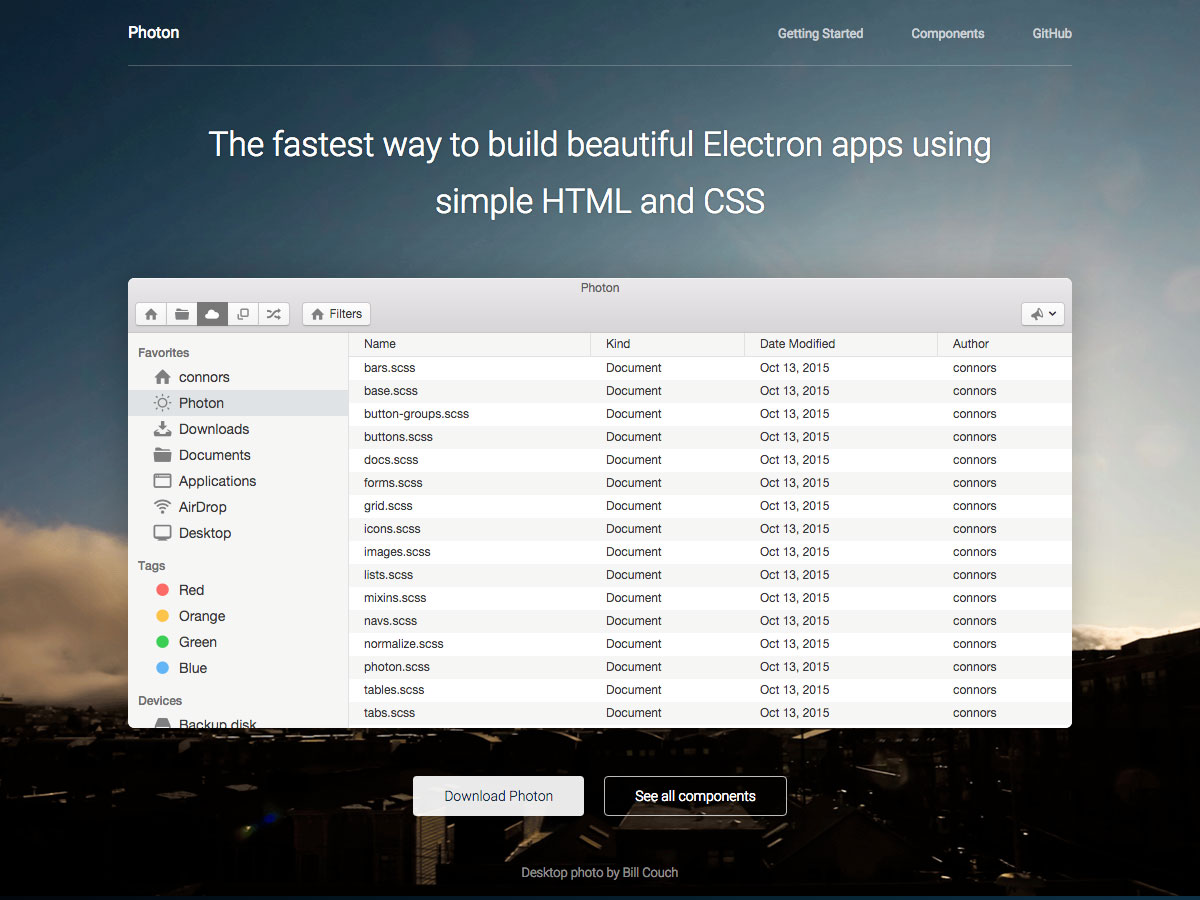
Task: Sort by the Author column header
Action: click(1005, 344)
